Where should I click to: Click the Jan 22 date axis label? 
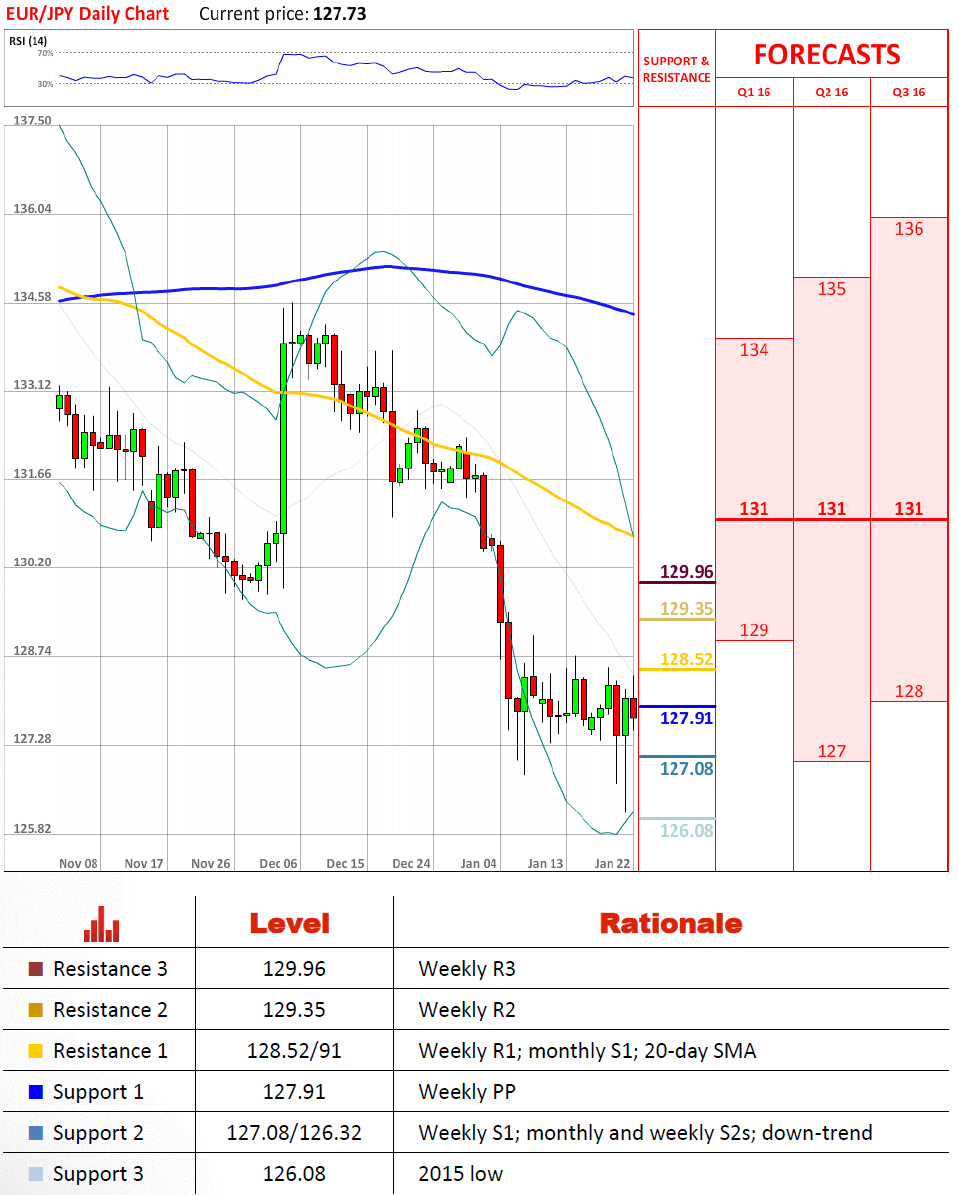[612, 863]
